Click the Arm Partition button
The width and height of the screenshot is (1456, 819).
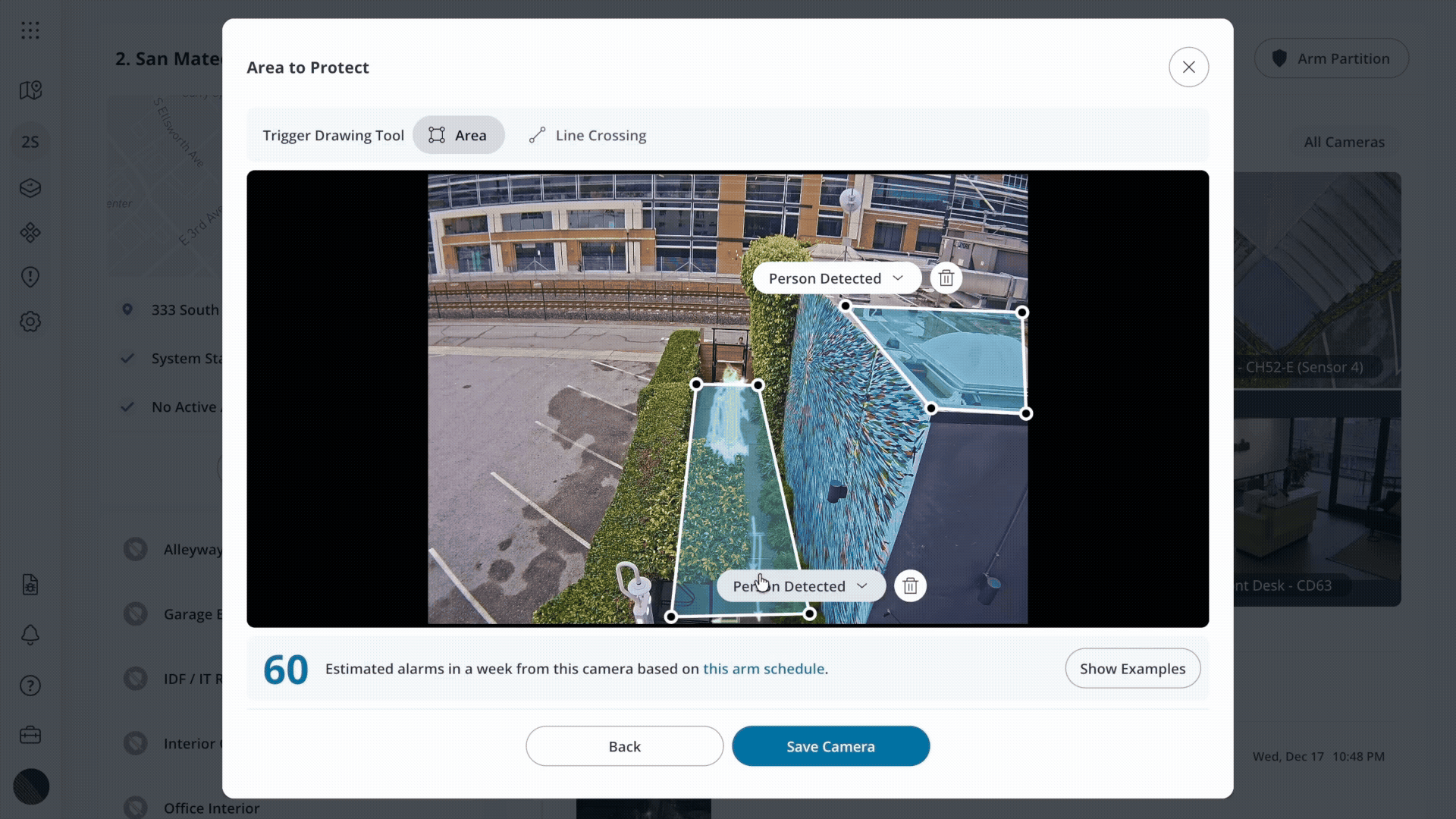(x=1332, y=58)
